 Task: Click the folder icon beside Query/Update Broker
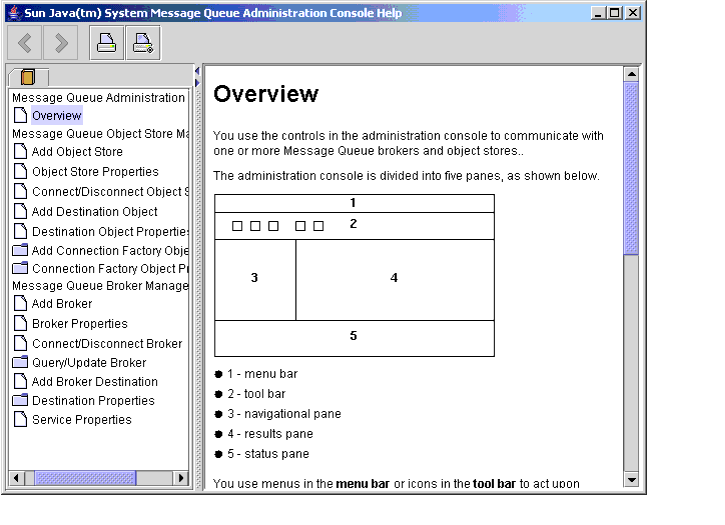coord(20,362)
